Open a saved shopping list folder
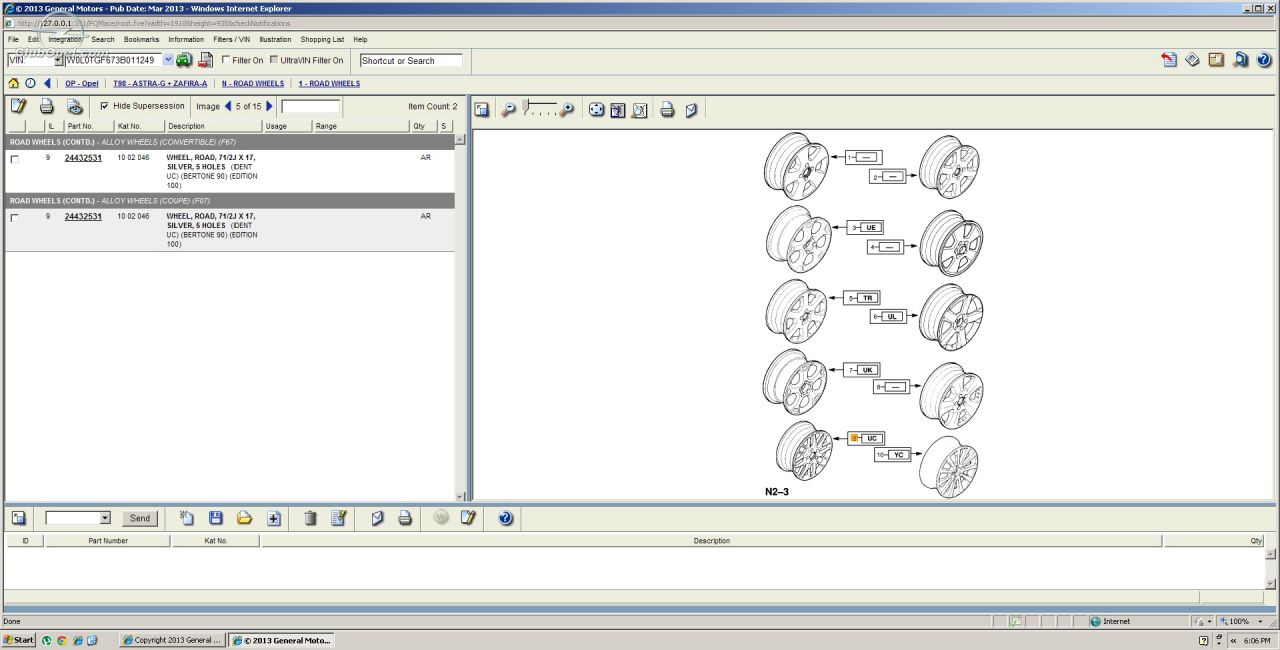This screenshot has height=650, width=1280. tap(244, 518)
